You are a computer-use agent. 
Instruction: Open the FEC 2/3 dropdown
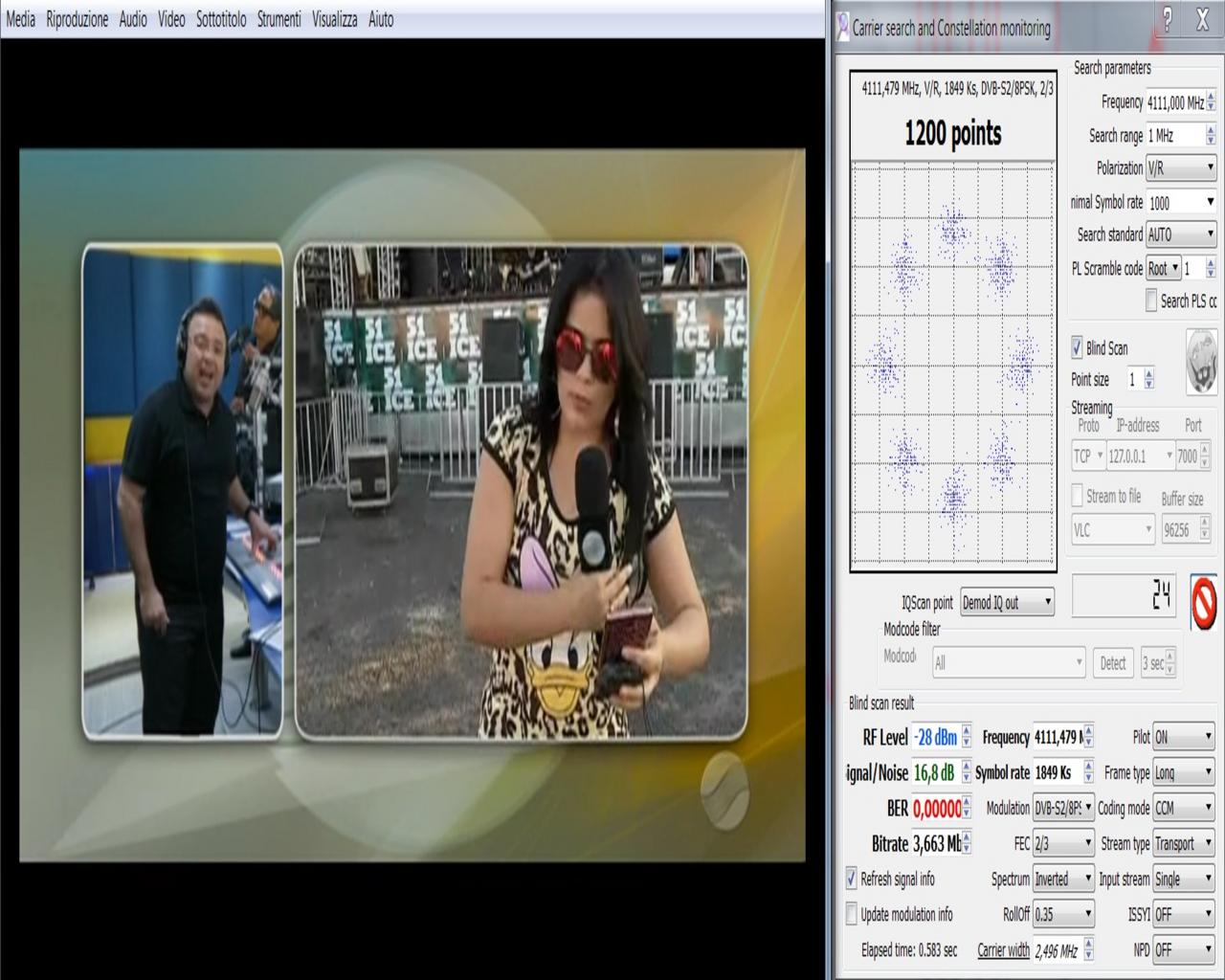(1063, 843)
